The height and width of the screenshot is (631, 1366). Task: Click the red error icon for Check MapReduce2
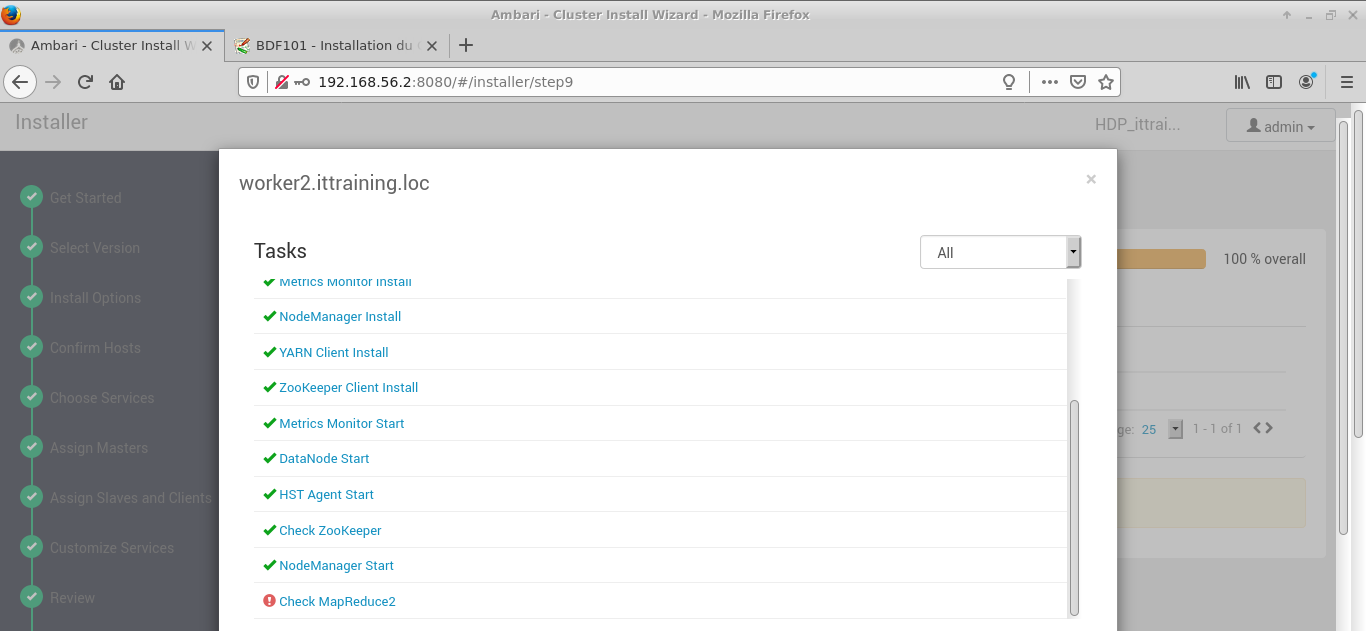pos(269,601)
